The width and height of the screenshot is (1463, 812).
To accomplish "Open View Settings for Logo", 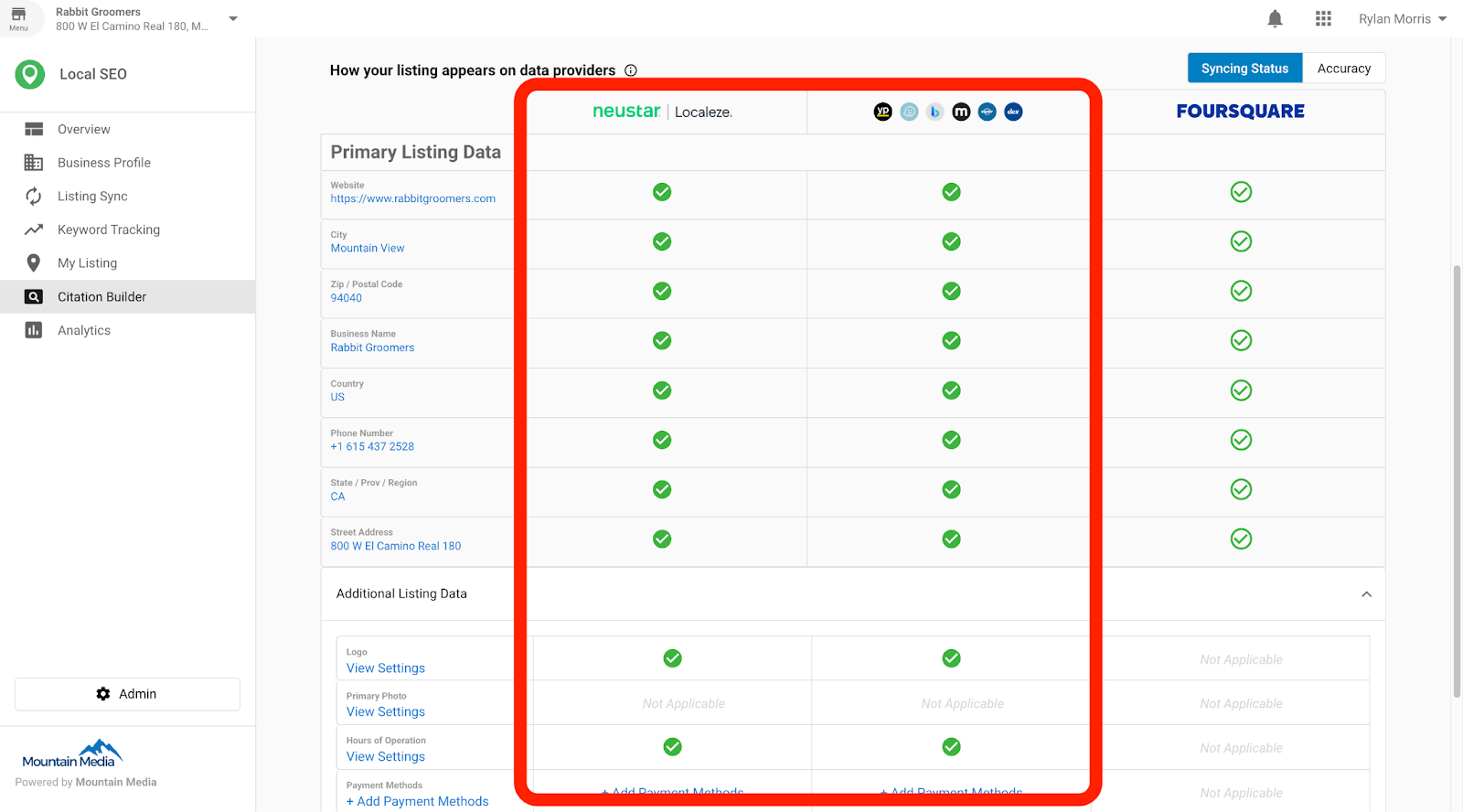I will tap(385, 668).
